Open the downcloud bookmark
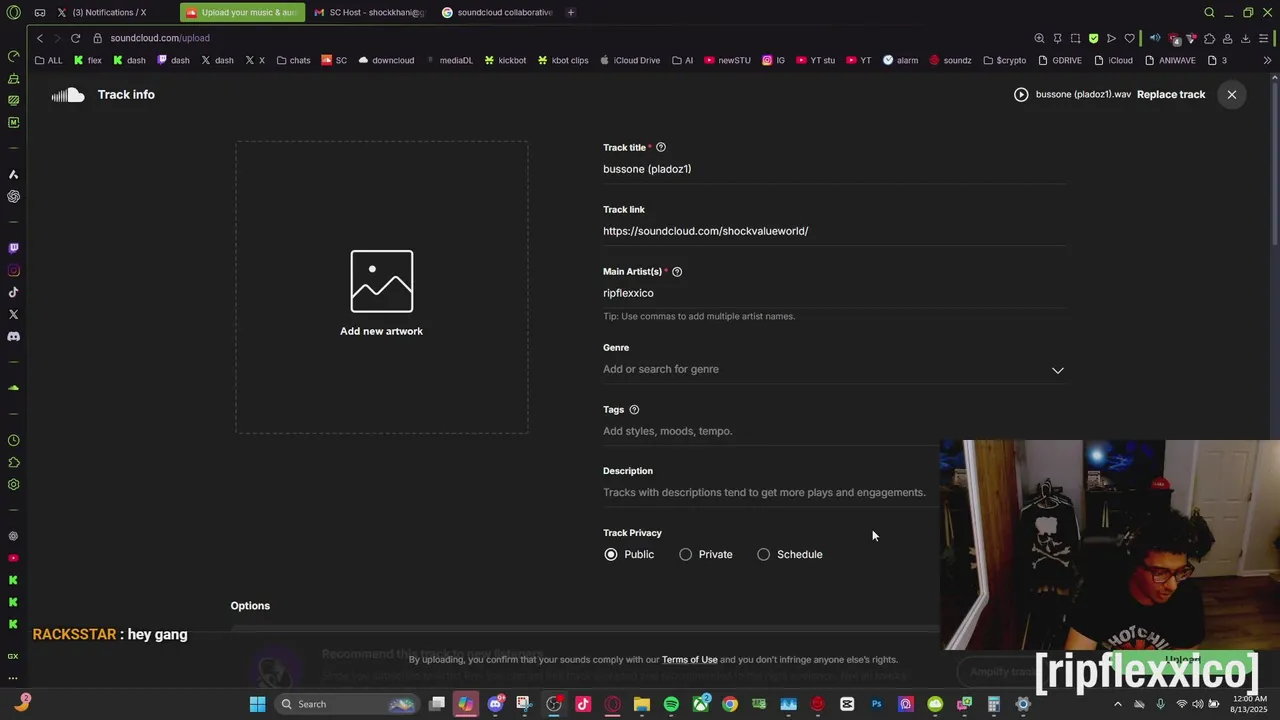The image size is (1280, 720). 386,60
